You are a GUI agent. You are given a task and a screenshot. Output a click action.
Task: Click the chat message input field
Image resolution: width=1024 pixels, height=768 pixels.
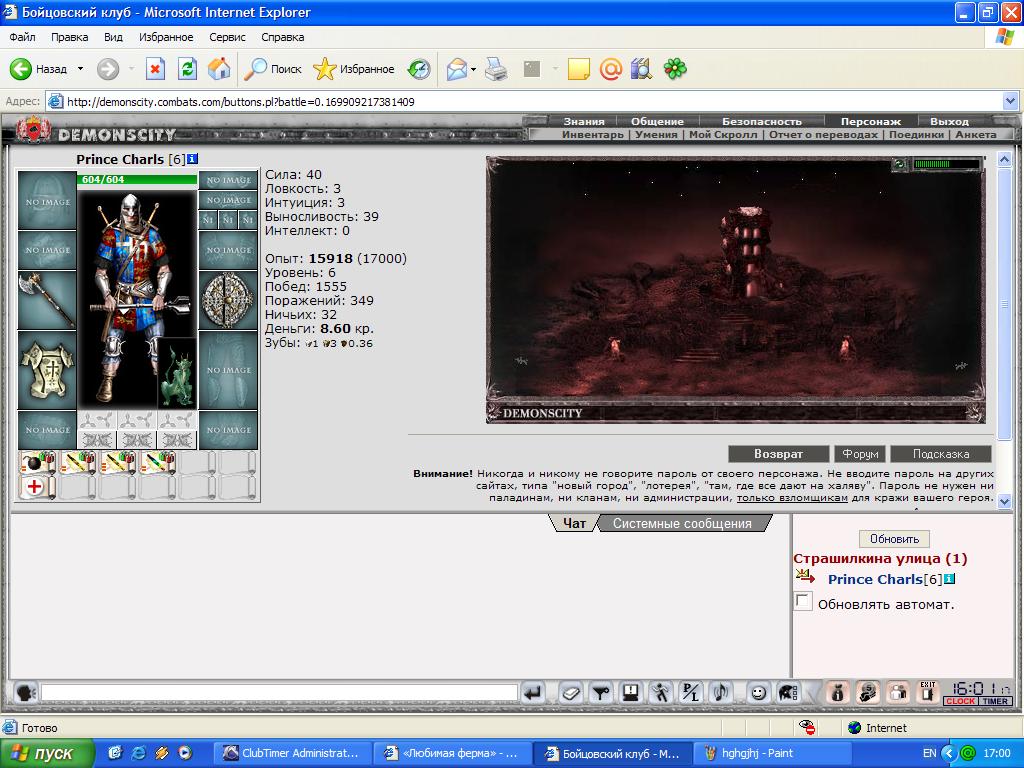280,692
